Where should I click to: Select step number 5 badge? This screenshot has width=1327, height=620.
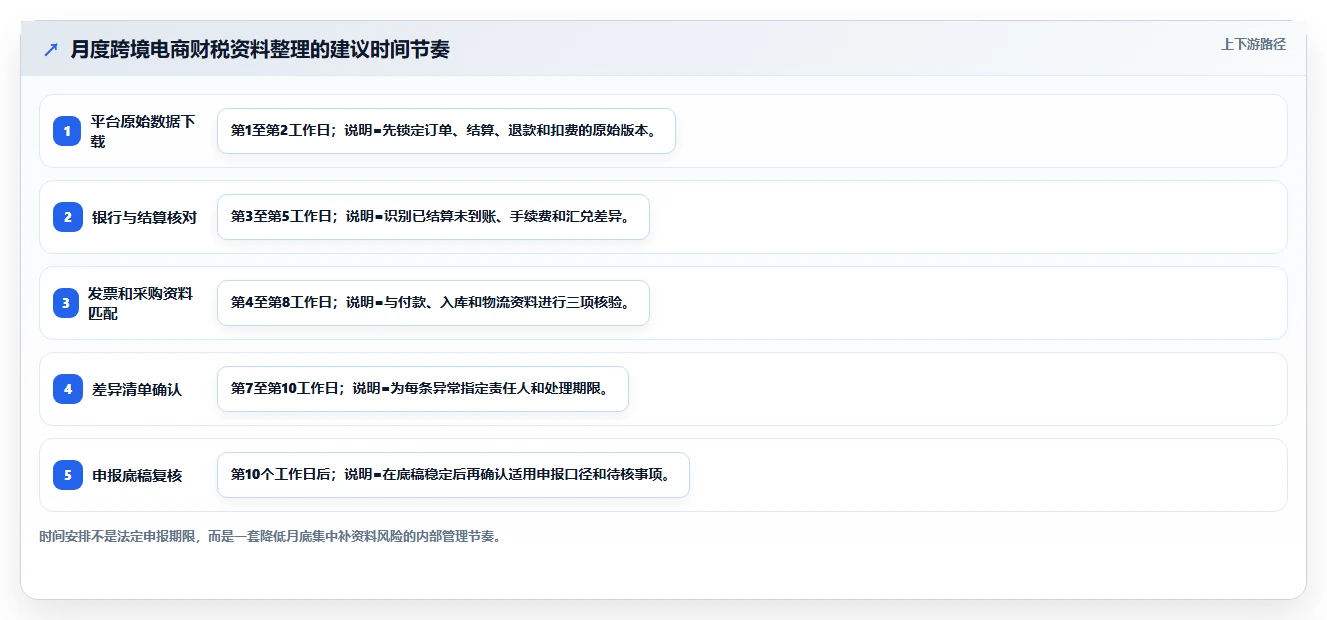pos(68,475)
